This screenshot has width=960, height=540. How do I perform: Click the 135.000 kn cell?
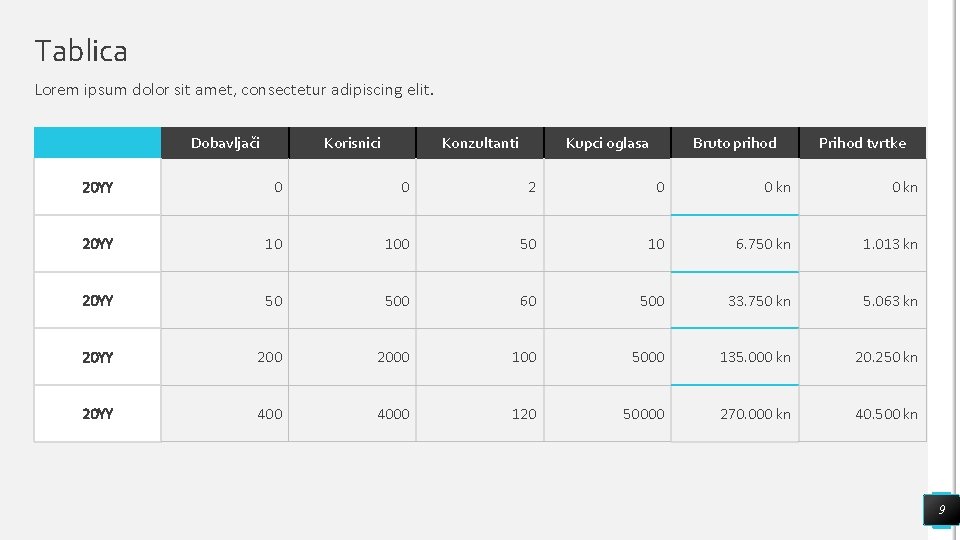pyautogui.click(x=755, y=357)
